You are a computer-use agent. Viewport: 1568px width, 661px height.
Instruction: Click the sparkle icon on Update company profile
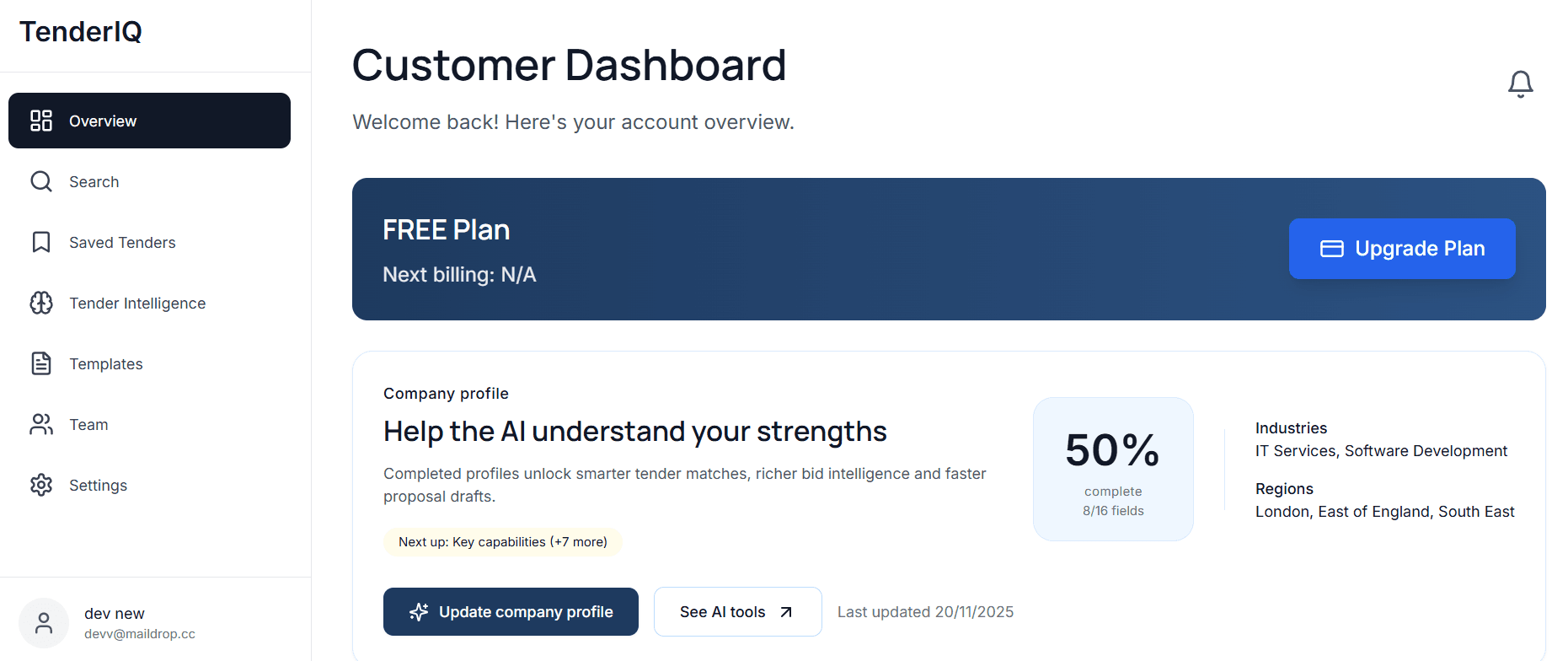point(419,611)
